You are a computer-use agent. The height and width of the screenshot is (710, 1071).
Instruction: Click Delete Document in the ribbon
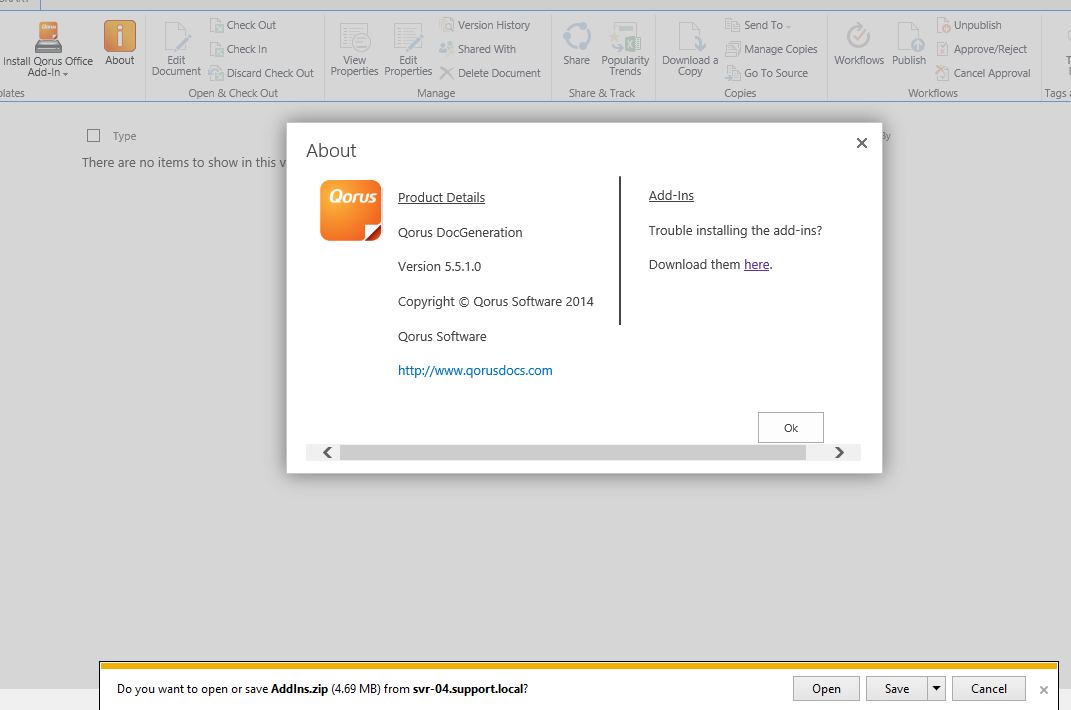[490, 73]
